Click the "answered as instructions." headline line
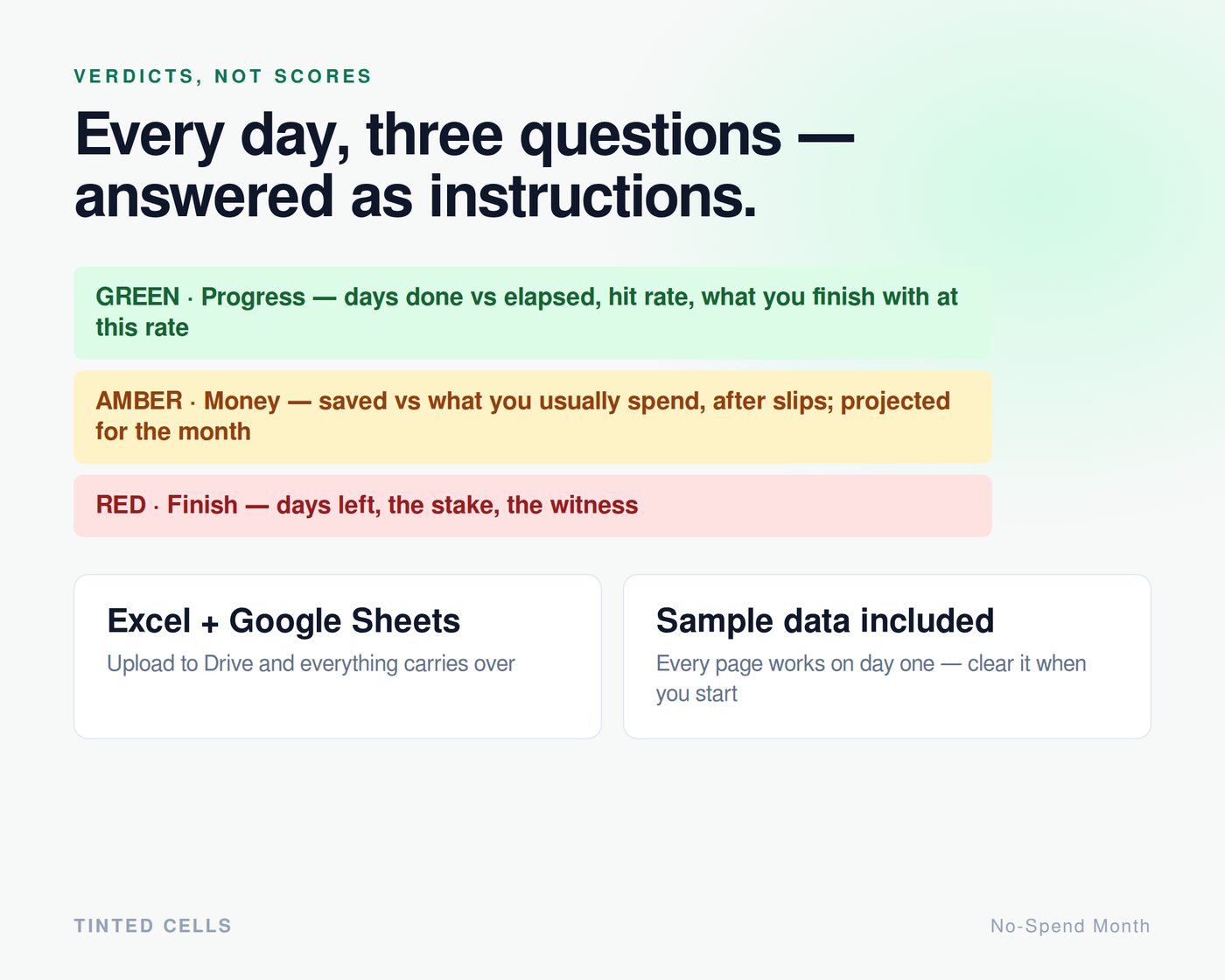Viewport: 1225px width, 980px height. pos(416,196)
